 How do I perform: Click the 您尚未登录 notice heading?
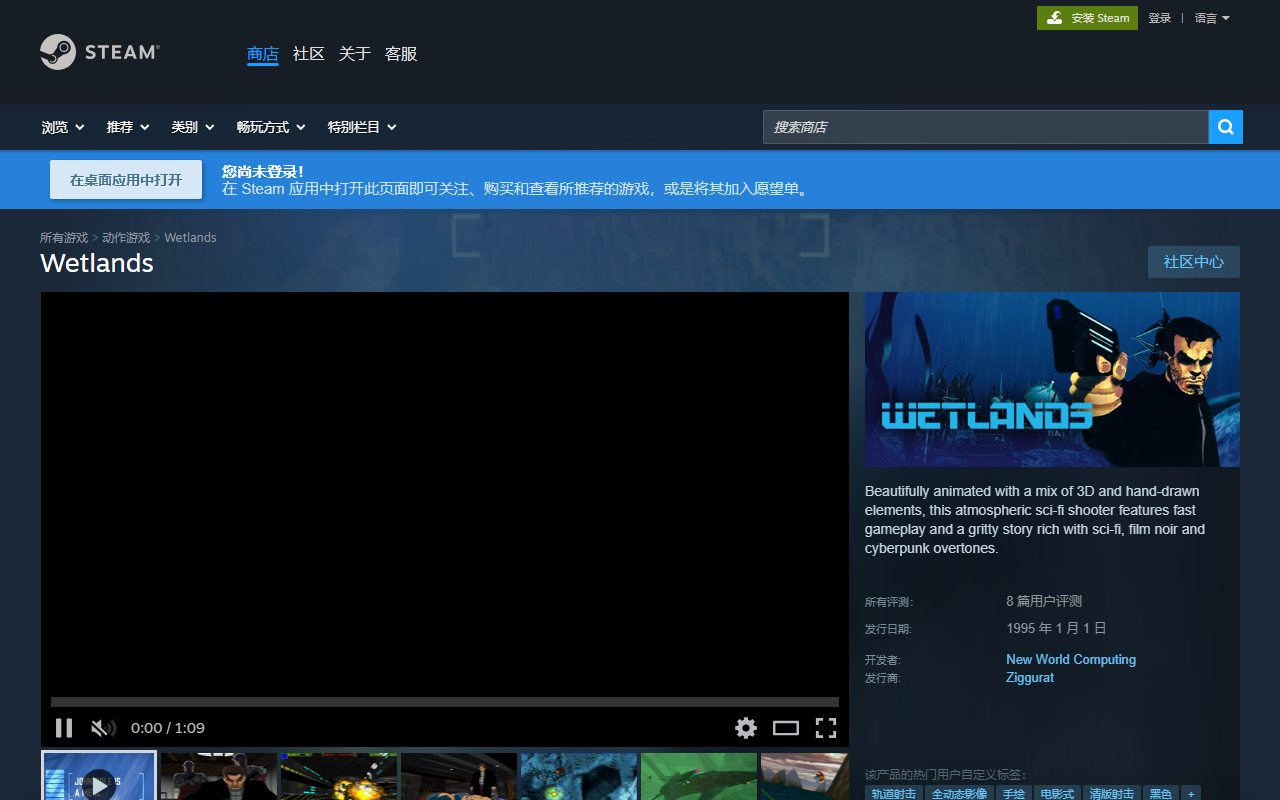(x=263, y=172)
